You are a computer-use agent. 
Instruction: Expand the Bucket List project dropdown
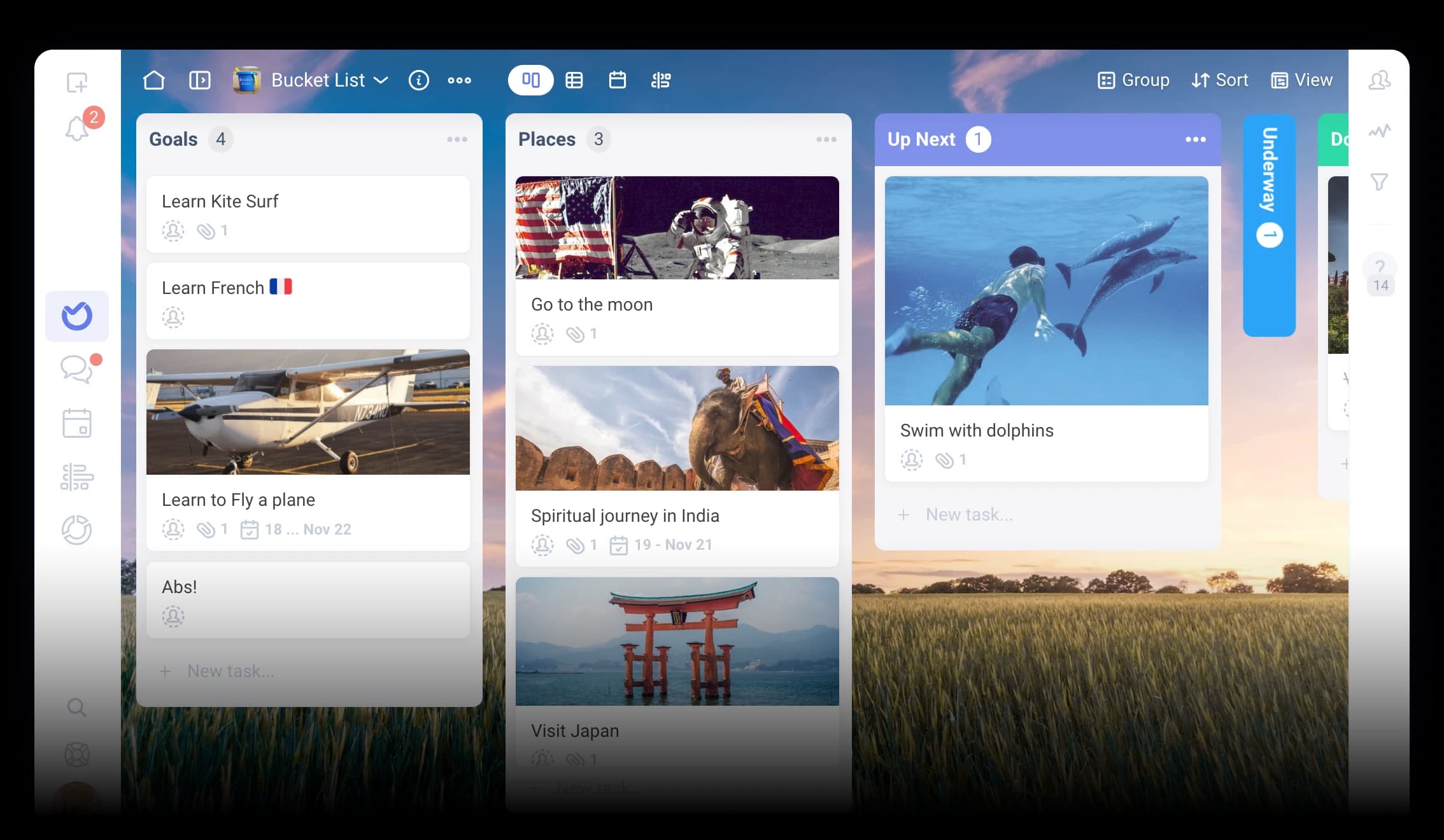click(381, 80)
